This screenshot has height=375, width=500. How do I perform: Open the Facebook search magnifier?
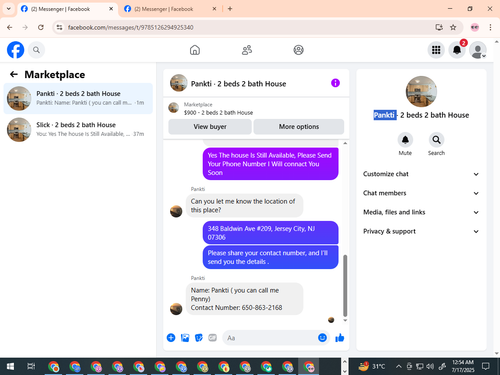click(x=36, y=50)
